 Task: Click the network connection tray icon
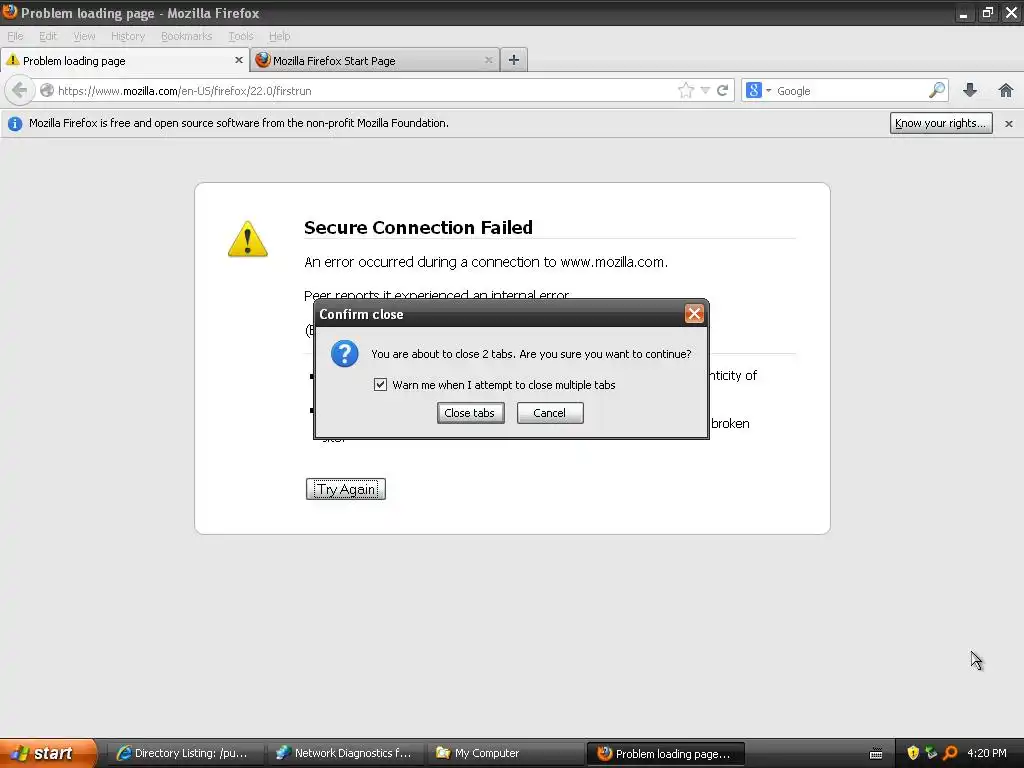click(931, 753)
